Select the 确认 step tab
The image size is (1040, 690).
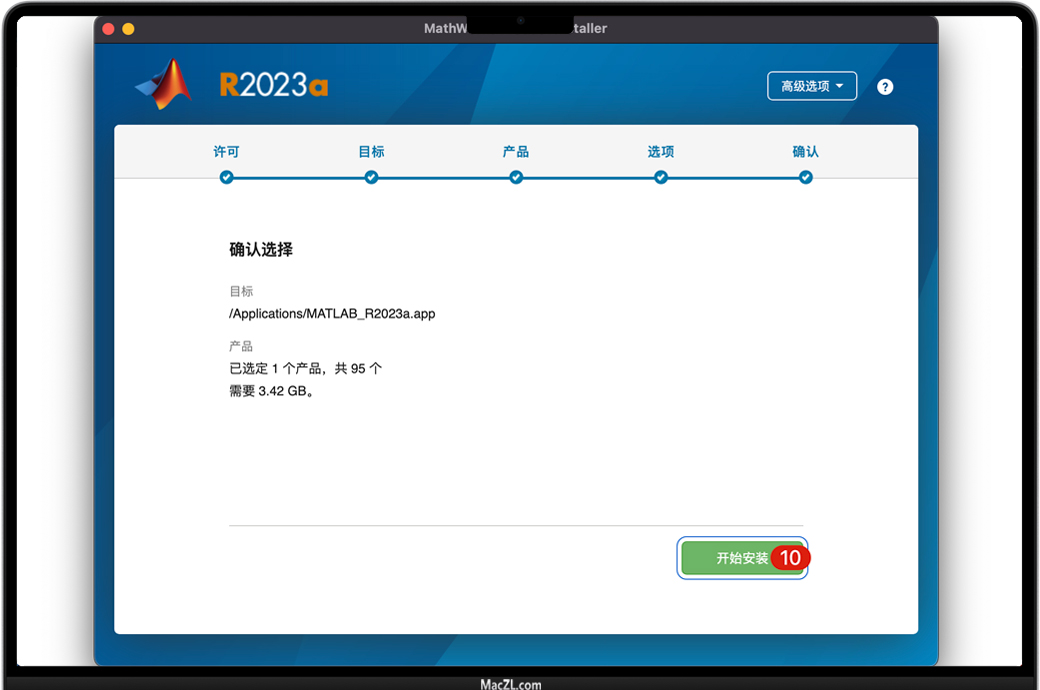[x=805, y=152]
